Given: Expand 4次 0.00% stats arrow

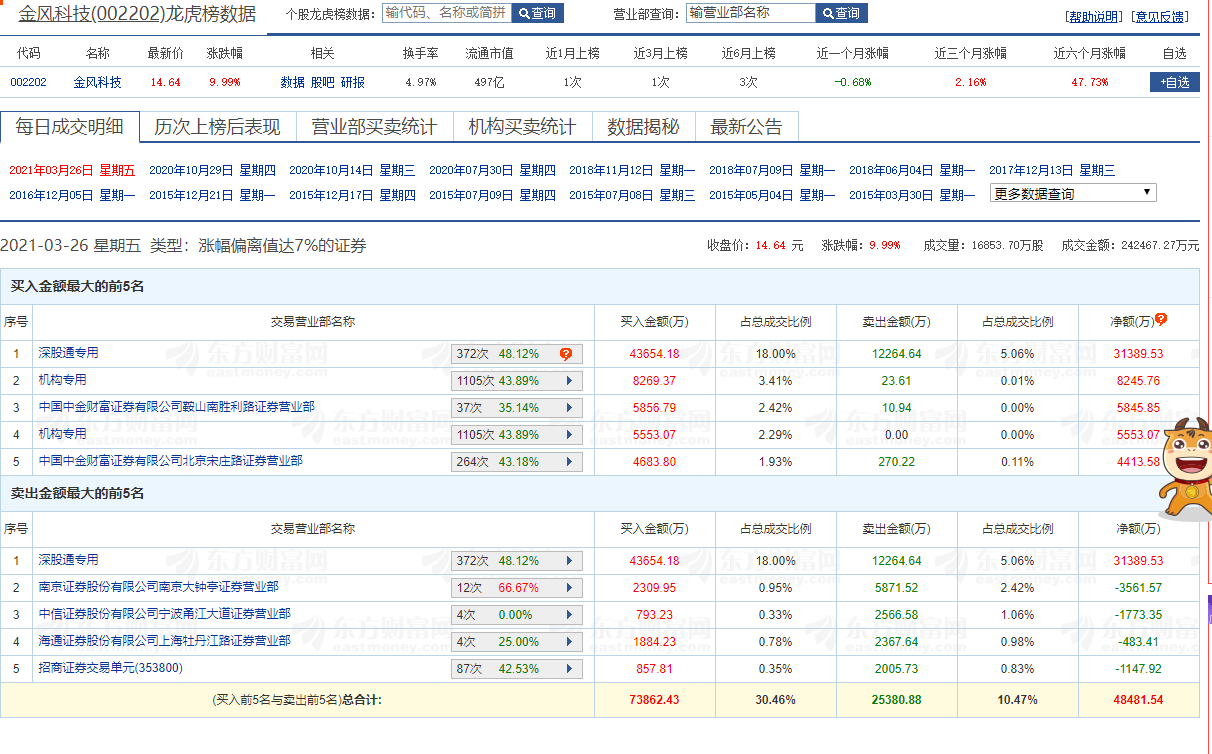Looking at the screenshot, I should click(x=570, y=615).
